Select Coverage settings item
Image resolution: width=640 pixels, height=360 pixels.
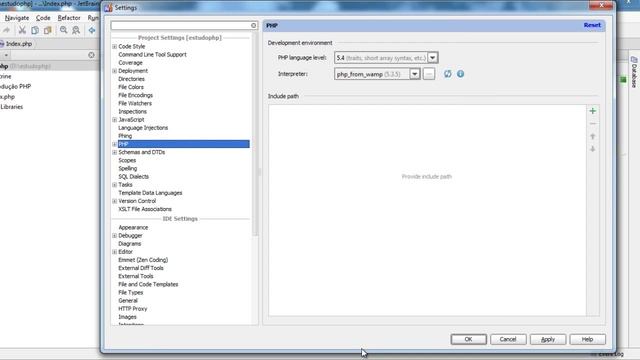tap(130, 63)
